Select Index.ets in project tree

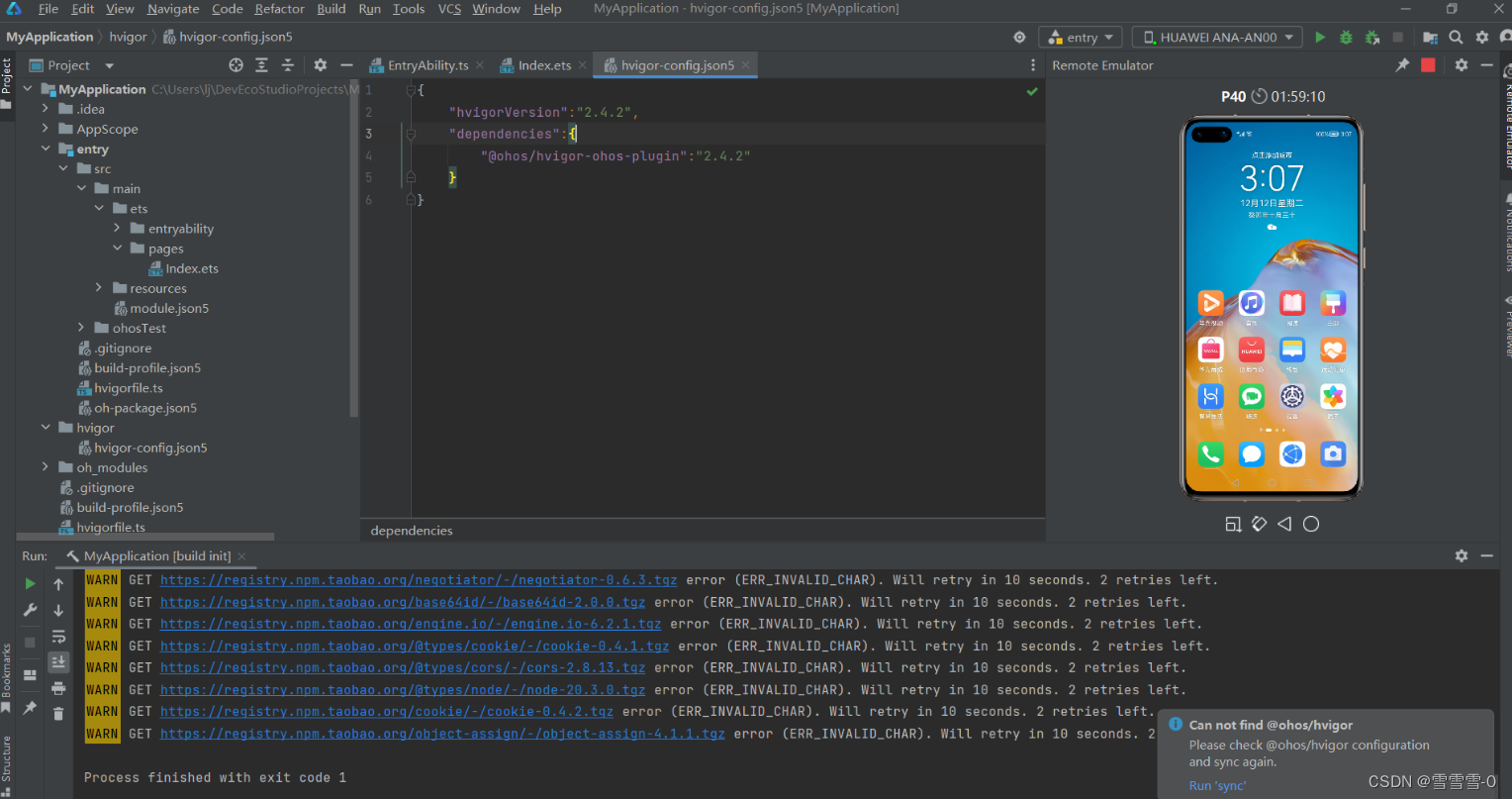tap(192, 268)
